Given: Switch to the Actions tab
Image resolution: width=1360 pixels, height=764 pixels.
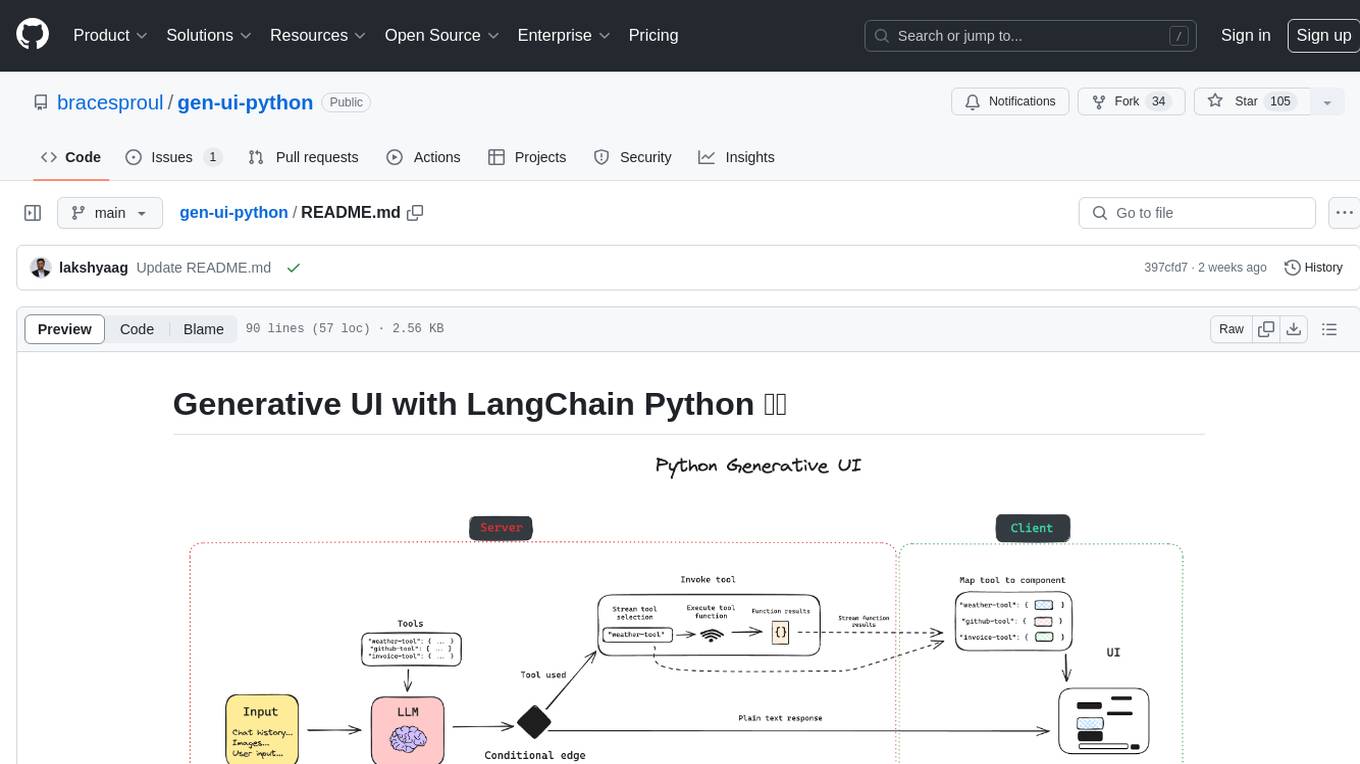Looking at the screenshot, I should tap(423, 157).
